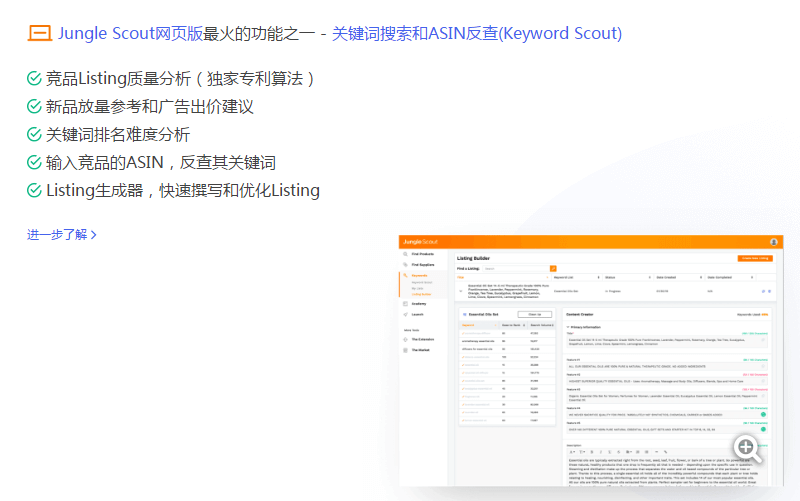Follow the 进一步了解 link
Viewport: 800px width, 501px height.
tap(62, 235)
